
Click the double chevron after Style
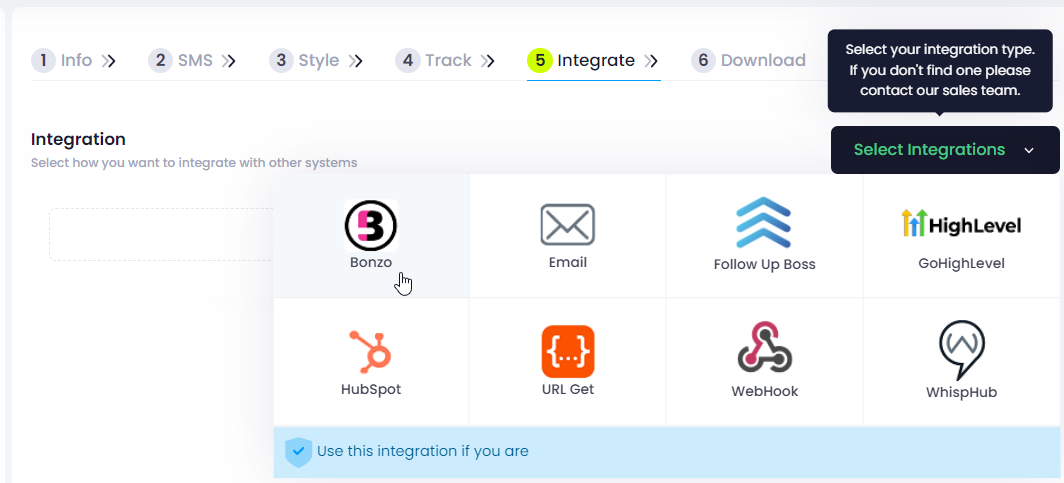[356, 61]
